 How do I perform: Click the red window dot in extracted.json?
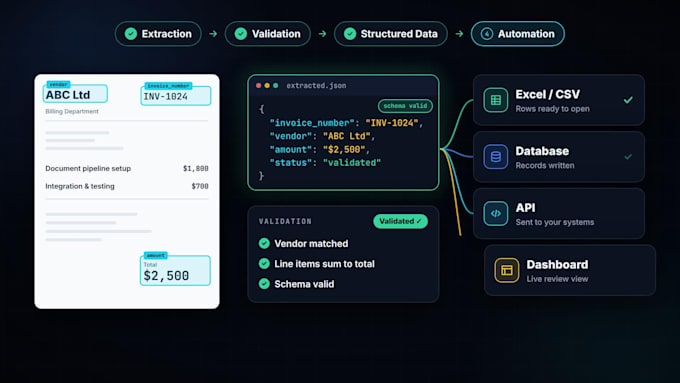(x=258, y=85)
